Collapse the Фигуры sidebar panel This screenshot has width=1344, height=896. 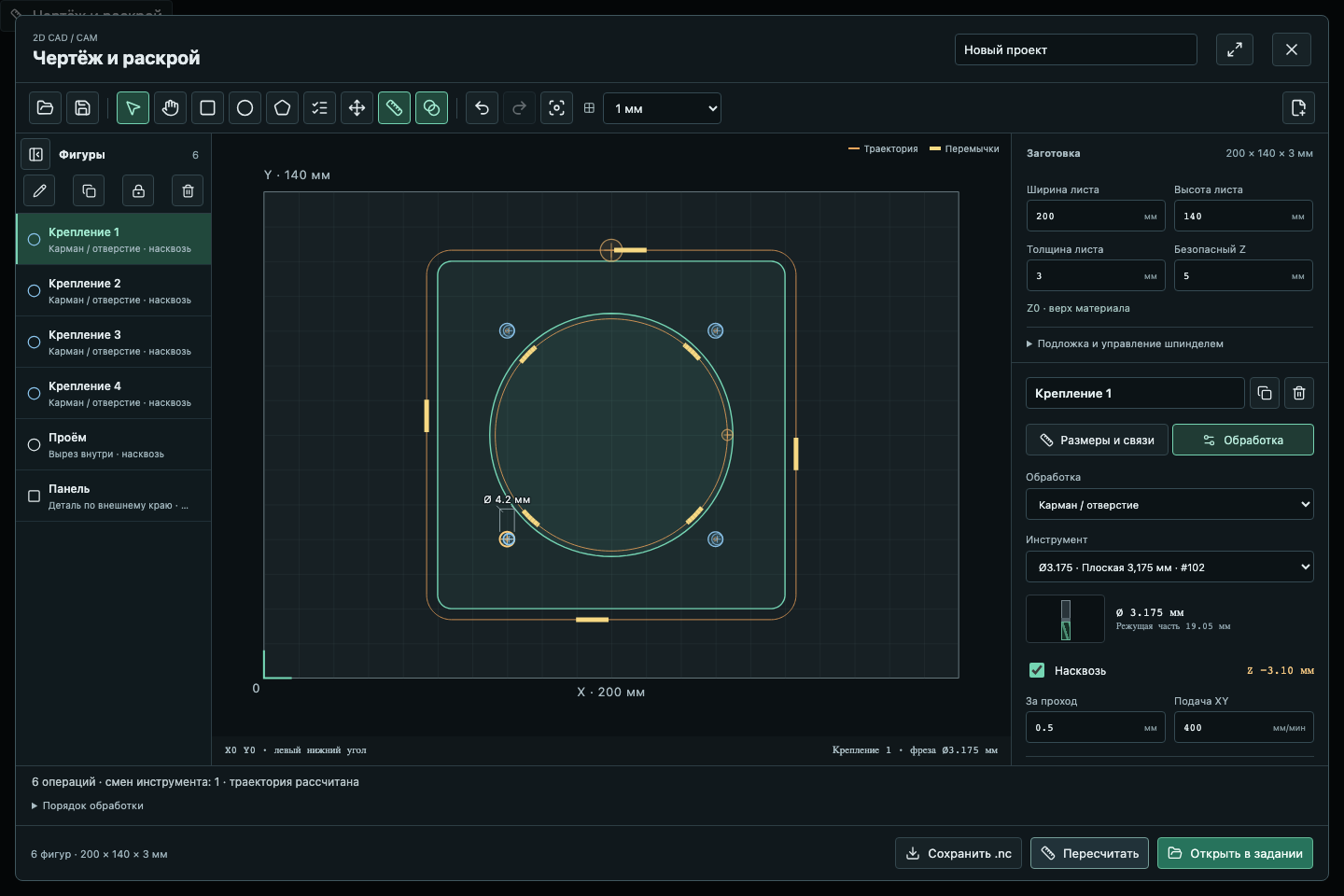(x=35, y=154)
